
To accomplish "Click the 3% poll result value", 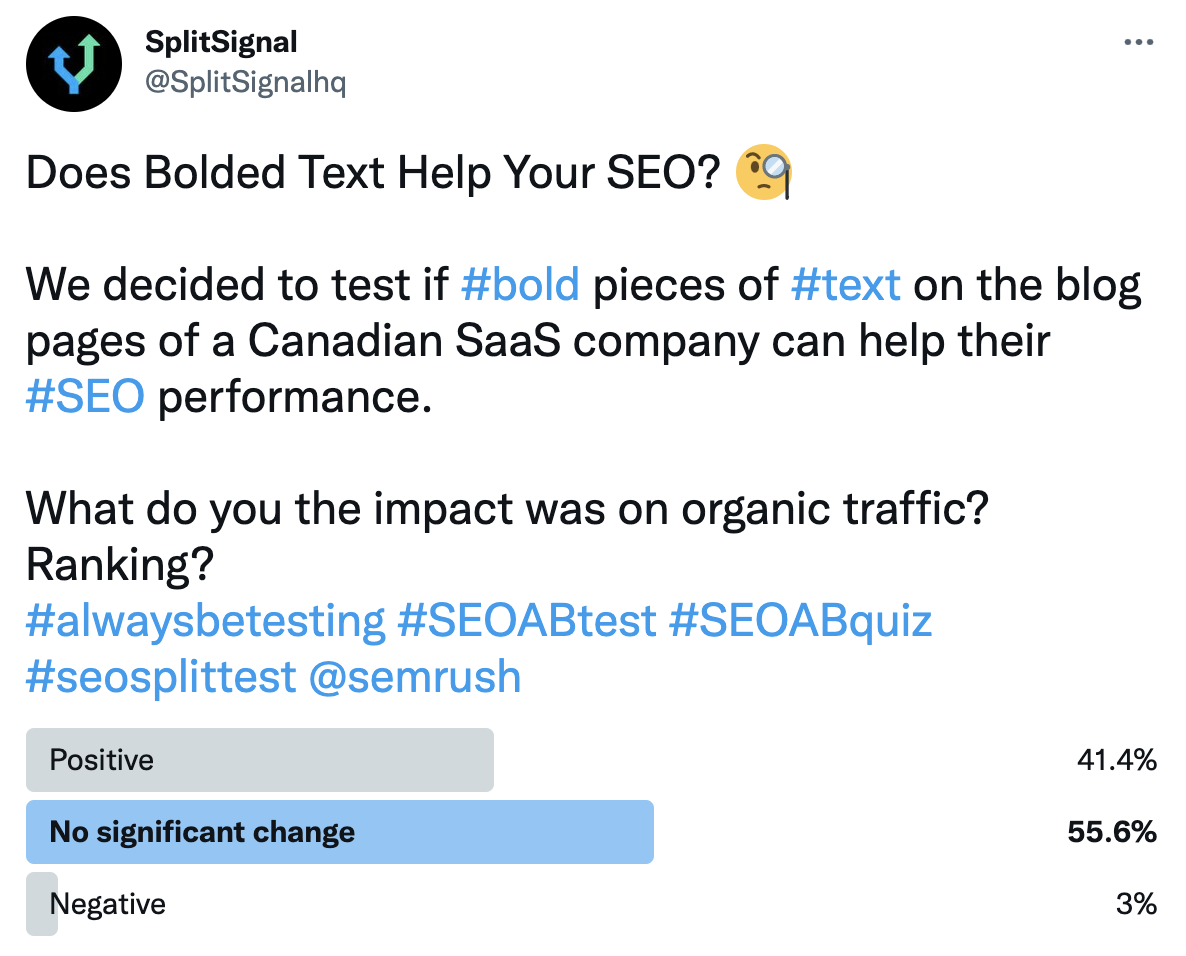I will point(1136,904).
